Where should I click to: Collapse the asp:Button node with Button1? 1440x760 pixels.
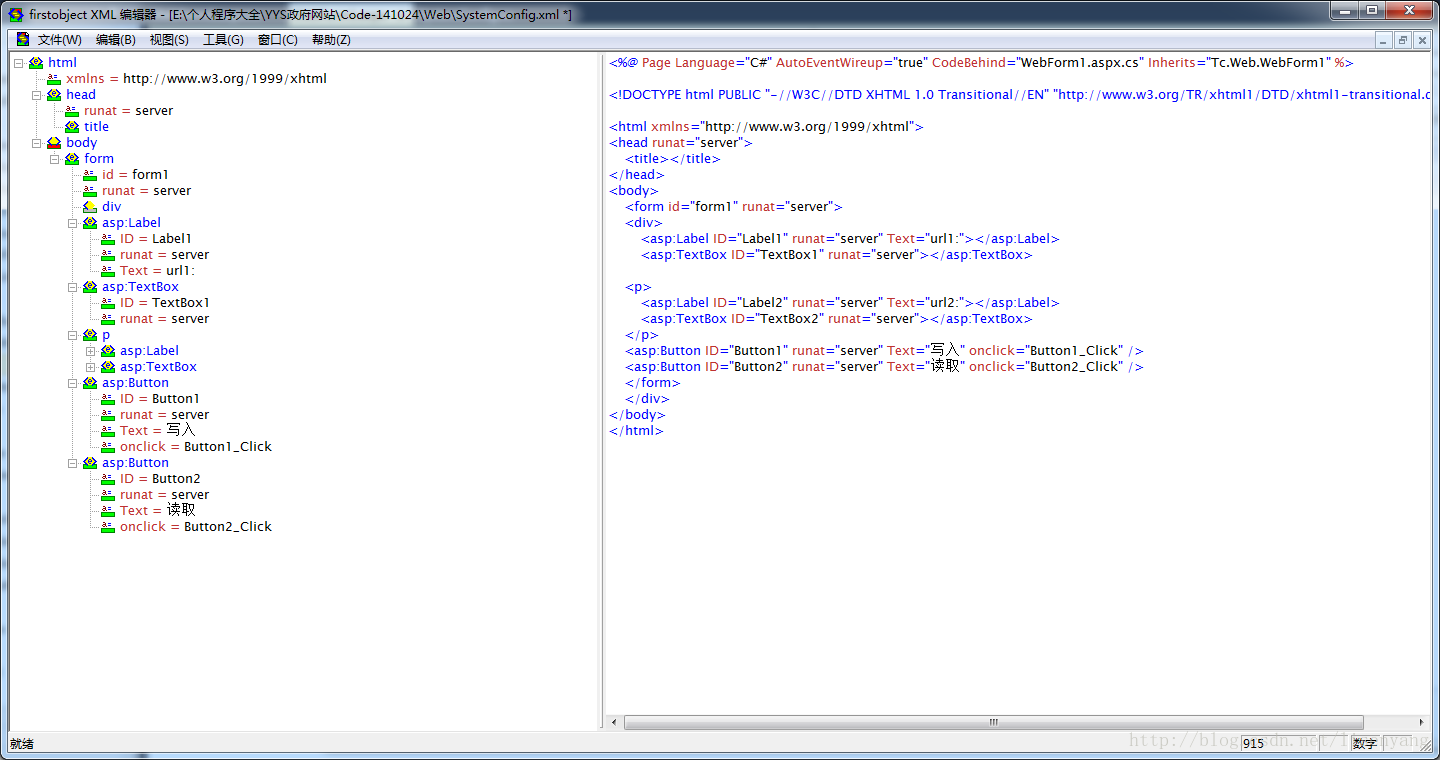[x=73, y=383]
